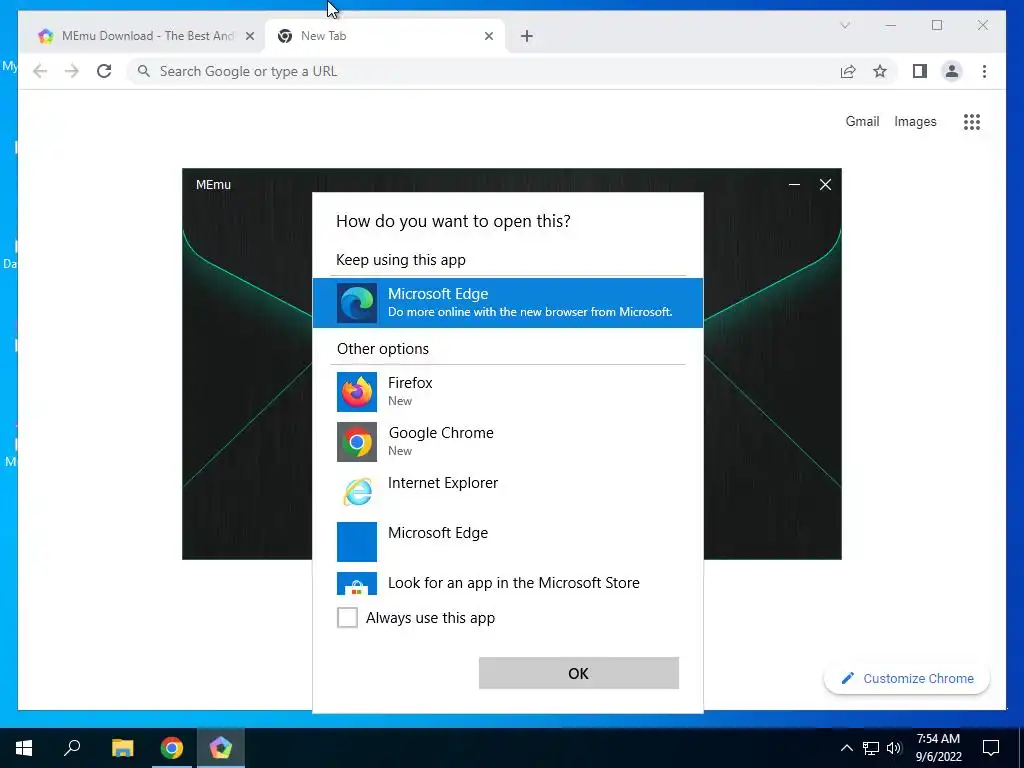This screenshot has width=1024, height=768.
Task: Click the MEmu installer taskbar icon
Action: 221,748
